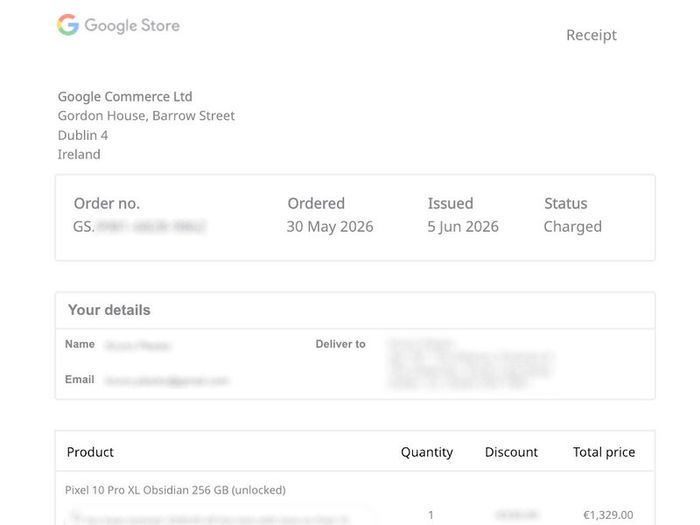Viewport: 700px width, 525px height.
Task: Click the blurred Email address value
Action: (x=167, y=380)
